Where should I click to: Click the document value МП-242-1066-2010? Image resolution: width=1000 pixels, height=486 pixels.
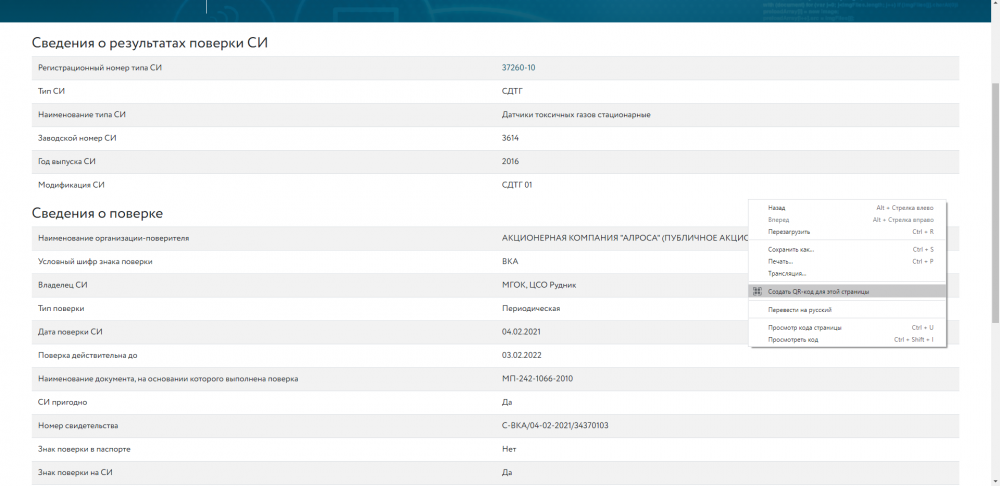point(537,379)
